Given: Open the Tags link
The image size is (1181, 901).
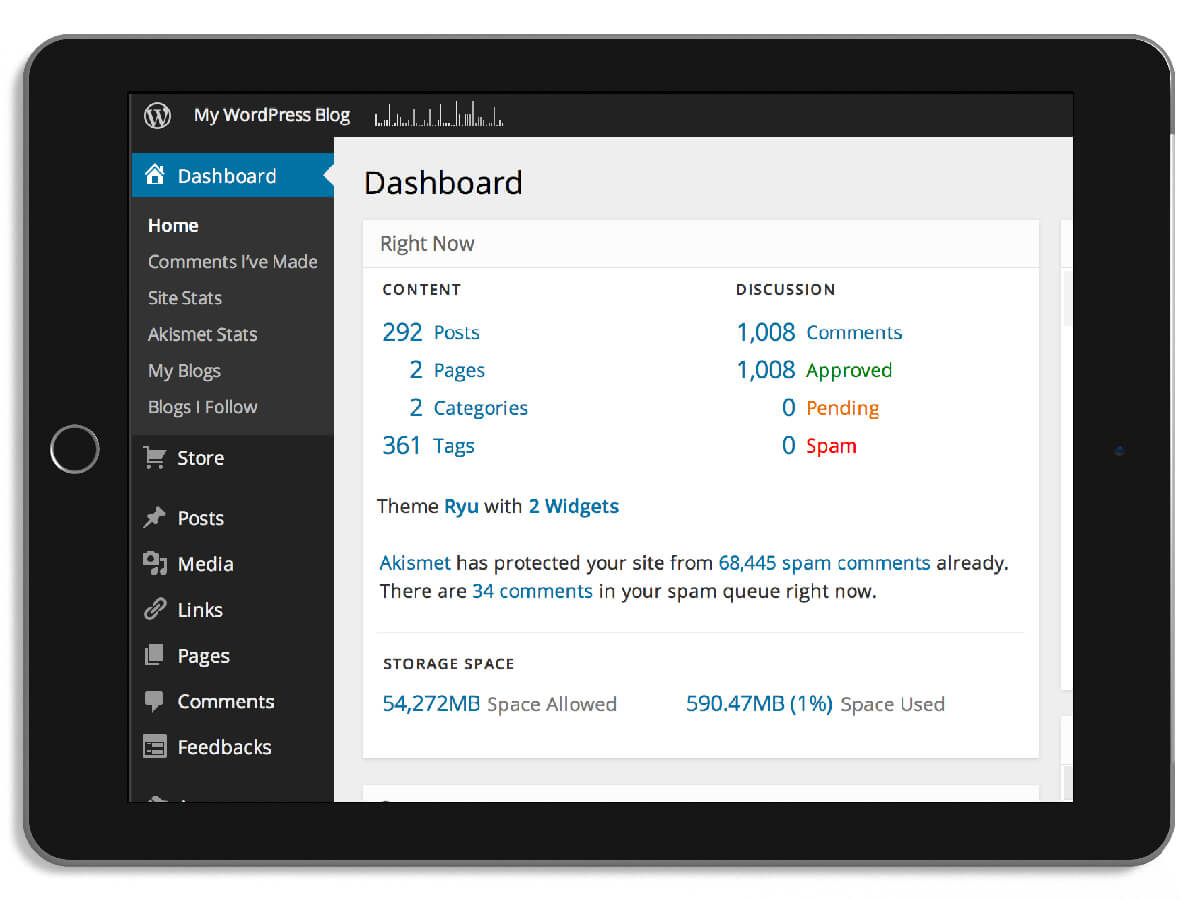Looking at the screenshot, I should pos(454,446).
